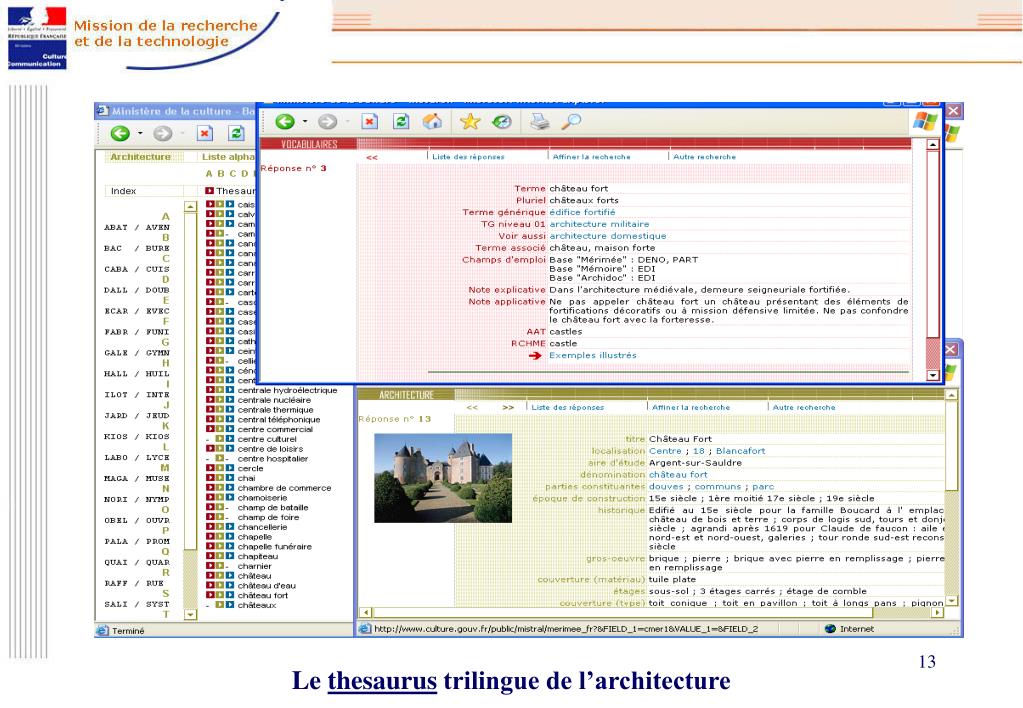Open château fort dénomination link
The image size is (1023, 708).
click(678, 474)
